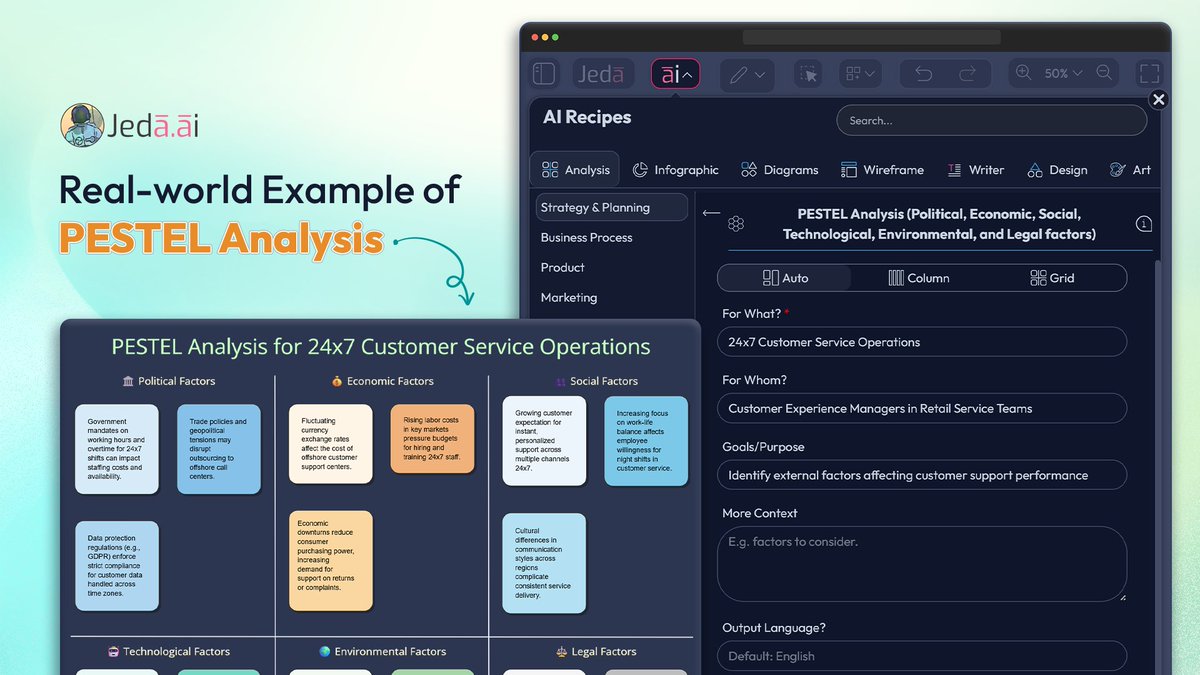Zoom in using the magnifier plus icon
This screenshot has width=1200, height=675.
[x=1023, y=73]
